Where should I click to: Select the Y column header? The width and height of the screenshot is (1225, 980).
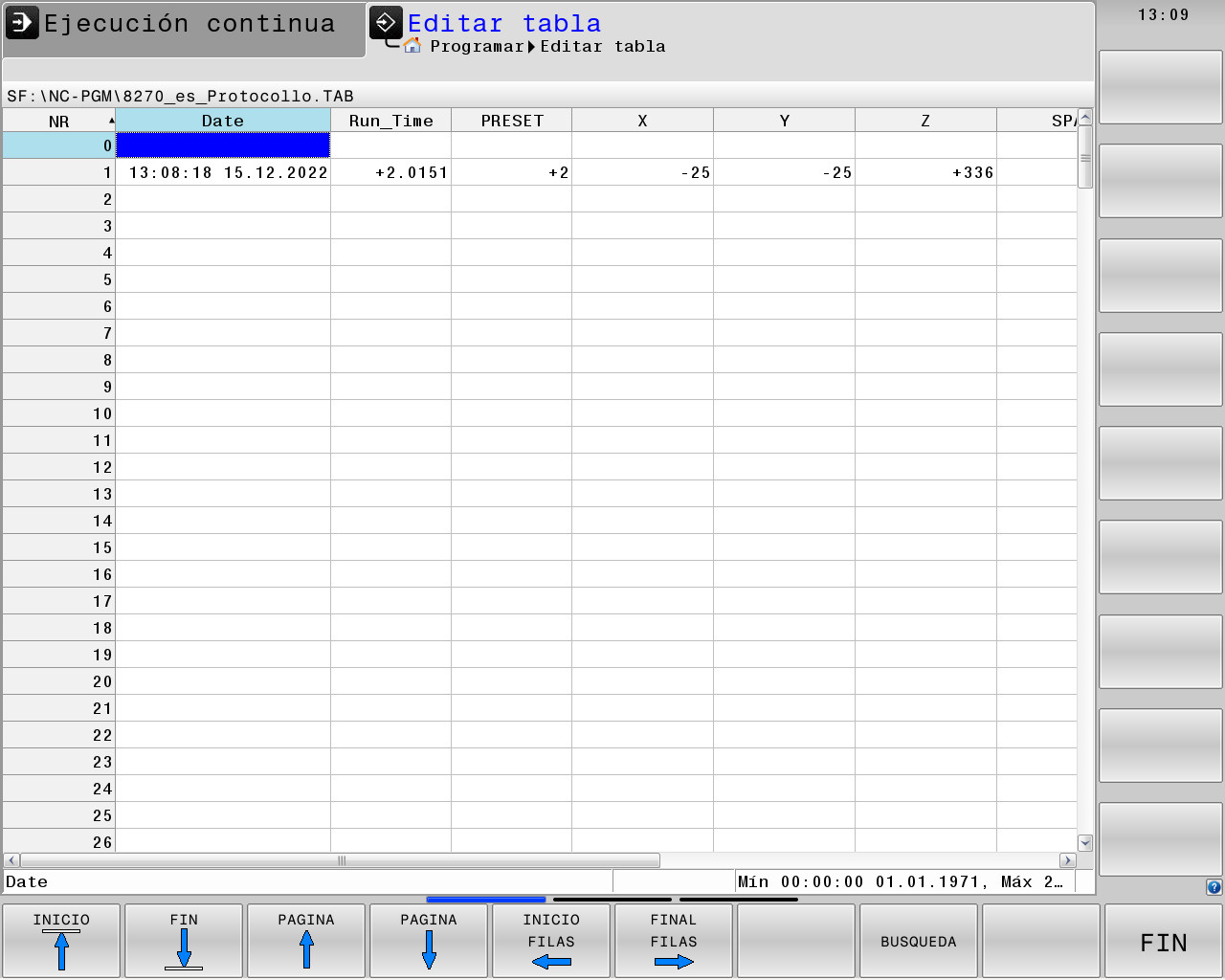(x=784, y=121)
